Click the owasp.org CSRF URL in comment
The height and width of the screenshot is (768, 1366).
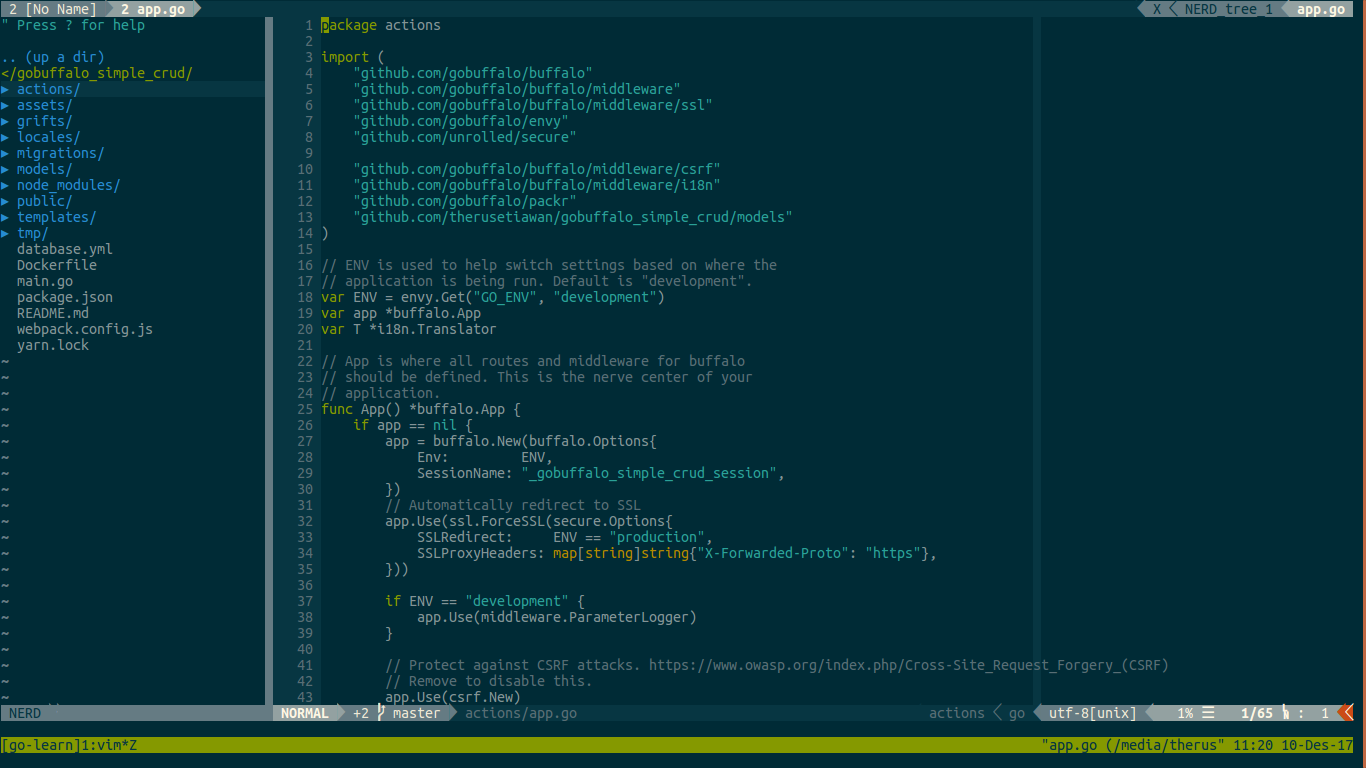[x=909, y=665]
